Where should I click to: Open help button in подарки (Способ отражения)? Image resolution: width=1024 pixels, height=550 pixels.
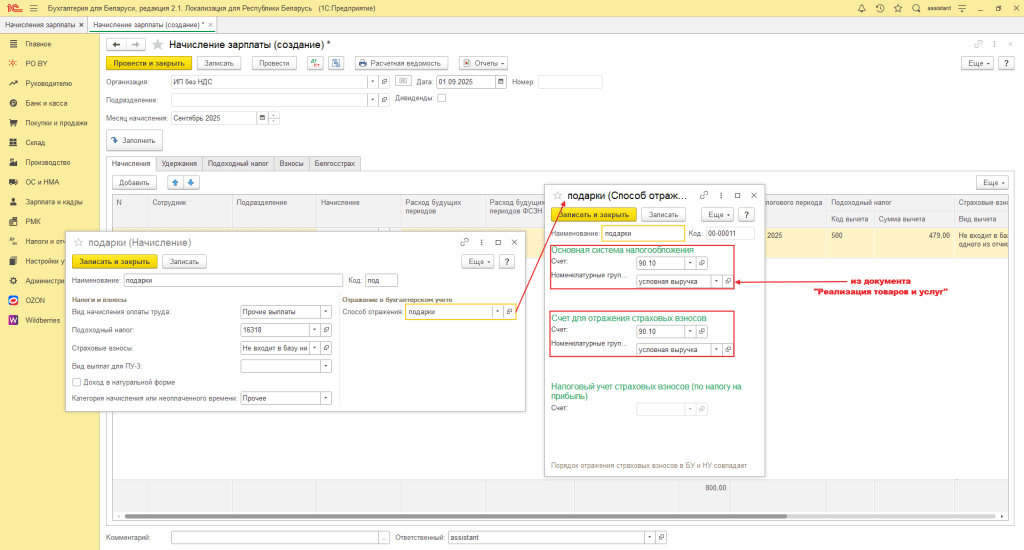coord(746,214)
